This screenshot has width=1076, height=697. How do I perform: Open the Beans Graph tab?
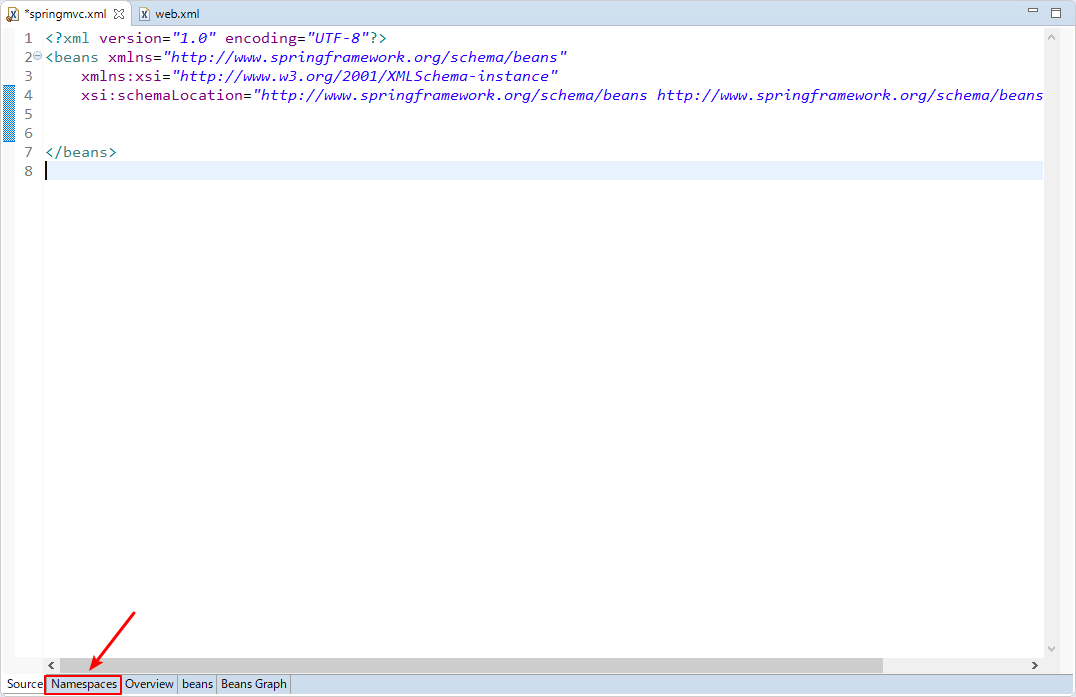coord(254,684)
